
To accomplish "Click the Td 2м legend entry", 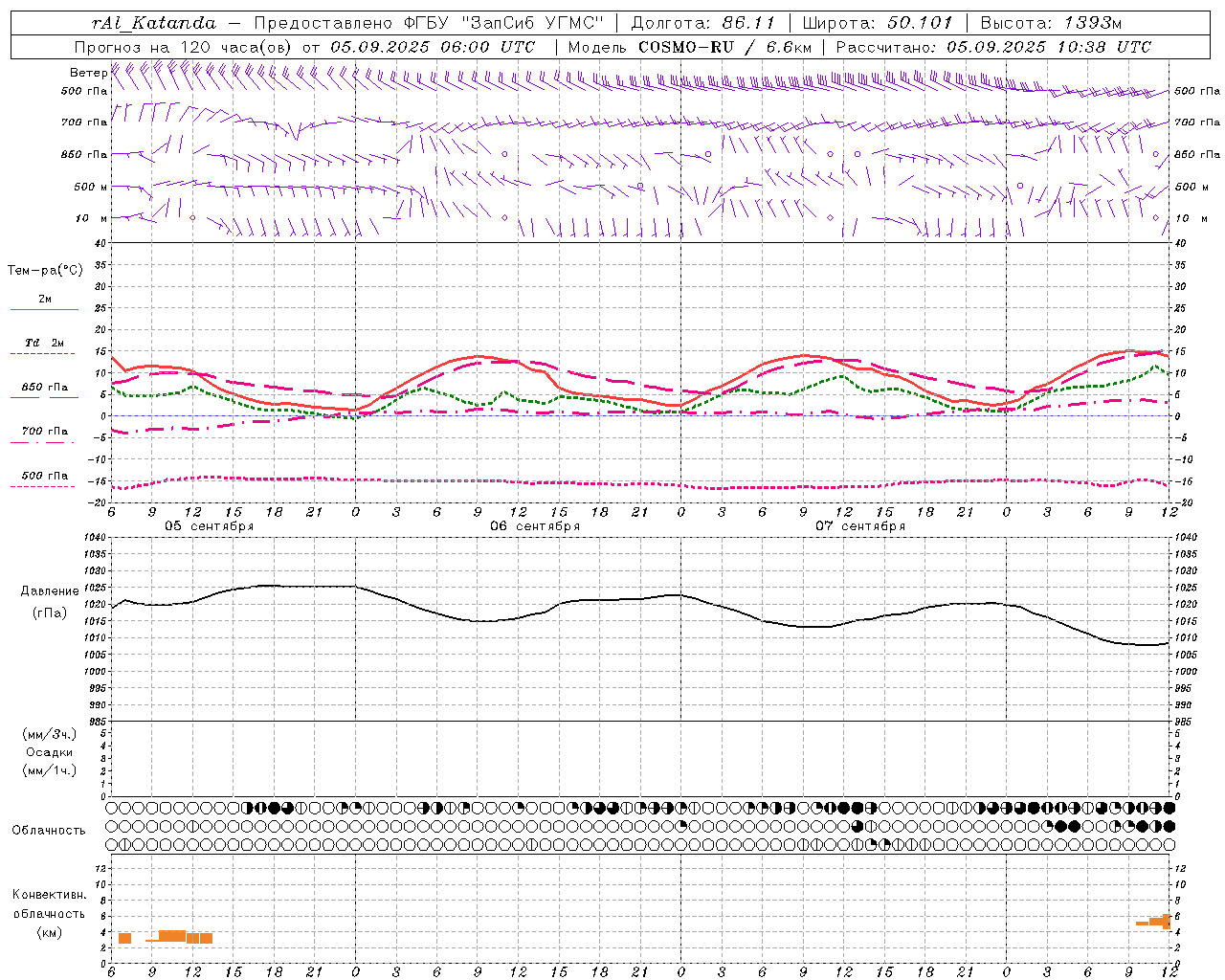I will point(45,343).
